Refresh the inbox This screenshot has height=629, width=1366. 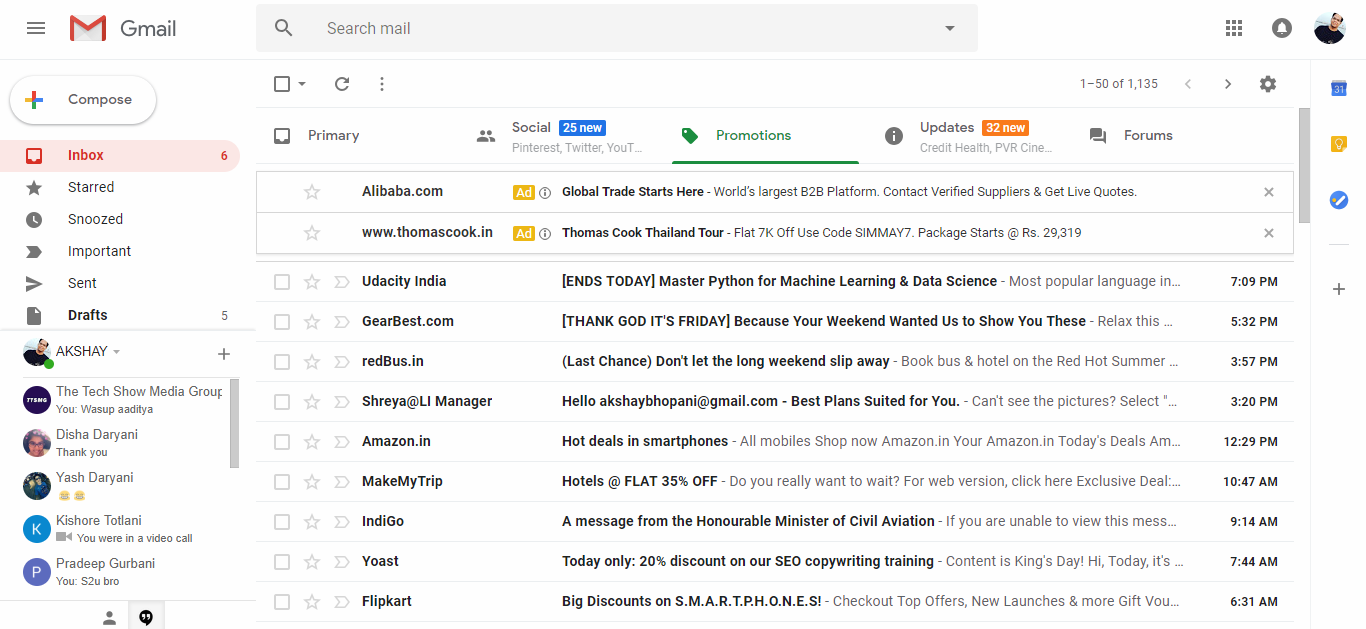pyautogui.click(x=341, y=84)
